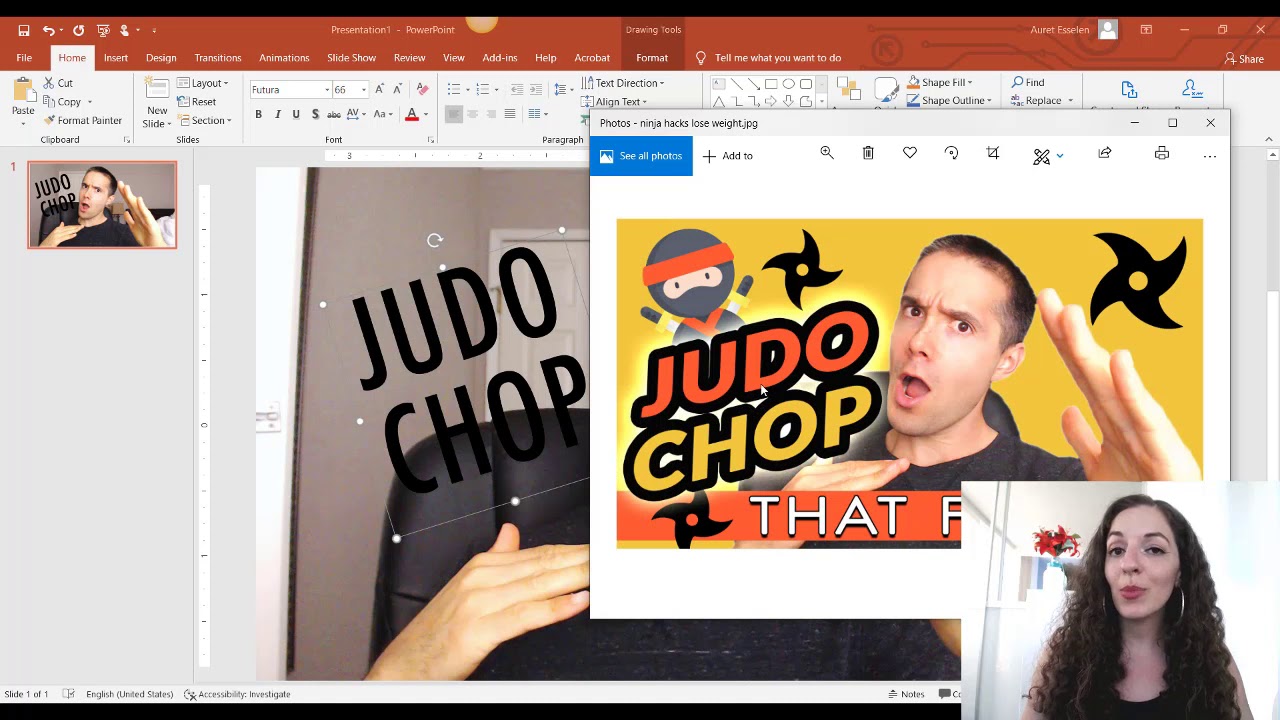Open the Shape Fill dropdown
1280x720 pixels.
(x=939, y=82)
